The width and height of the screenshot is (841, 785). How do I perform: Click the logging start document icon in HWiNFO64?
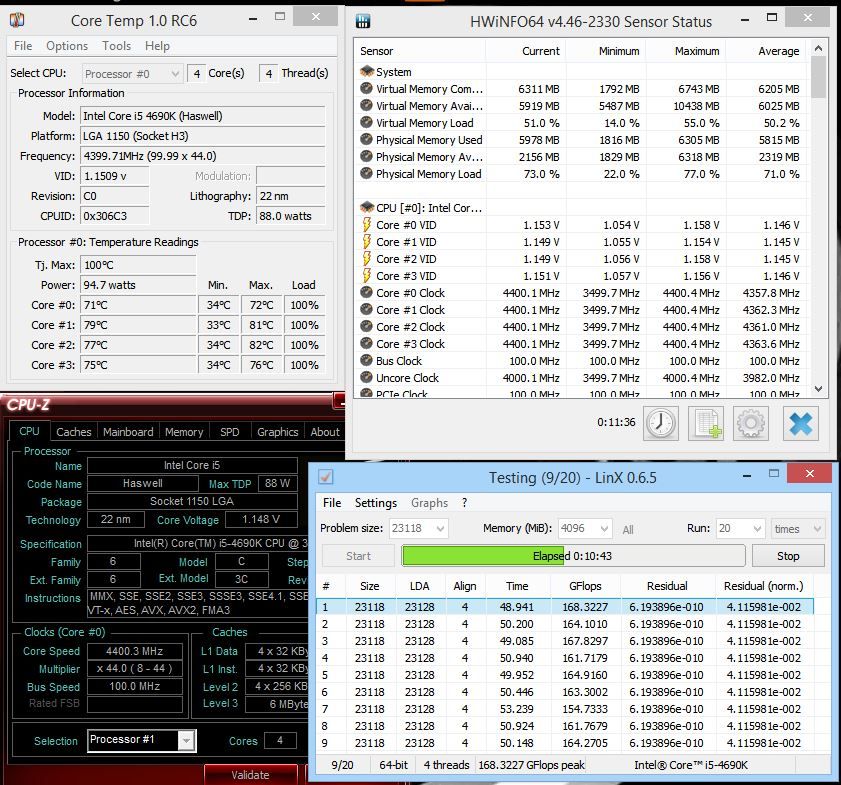[x=706, y=424]
